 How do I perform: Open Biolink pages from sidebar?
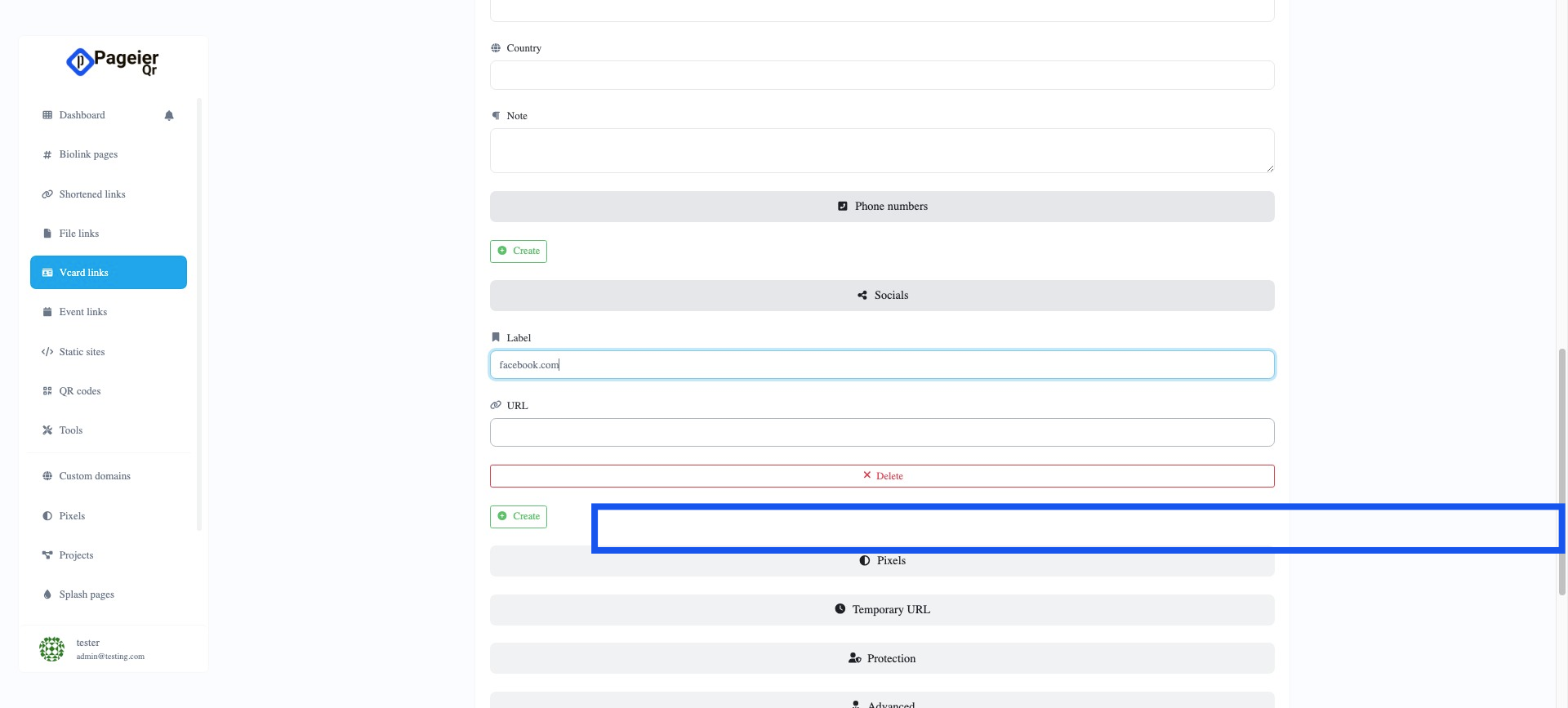pyautogui.click(x=88, y=154)
